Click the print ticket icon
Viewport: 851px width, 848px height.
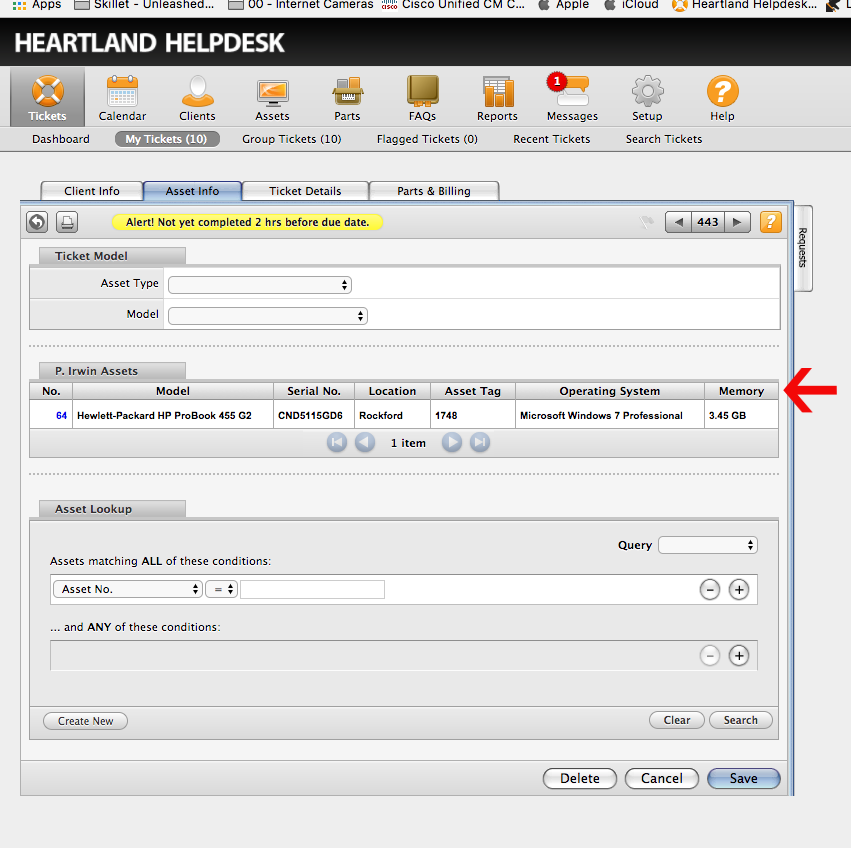[x=67, y=222]
